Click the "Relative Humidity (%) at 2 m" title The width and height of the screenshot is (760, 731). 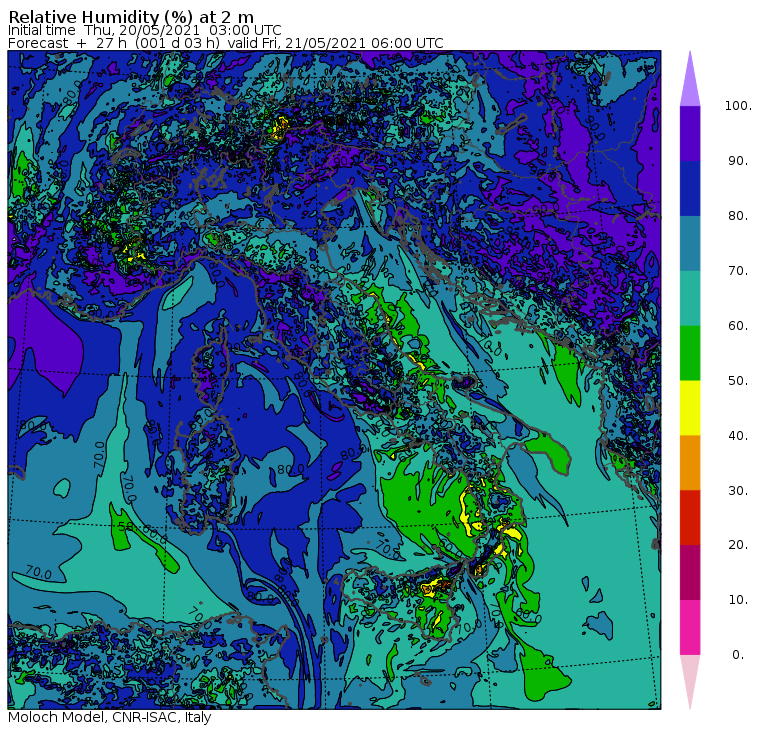(x=131, y=17)
